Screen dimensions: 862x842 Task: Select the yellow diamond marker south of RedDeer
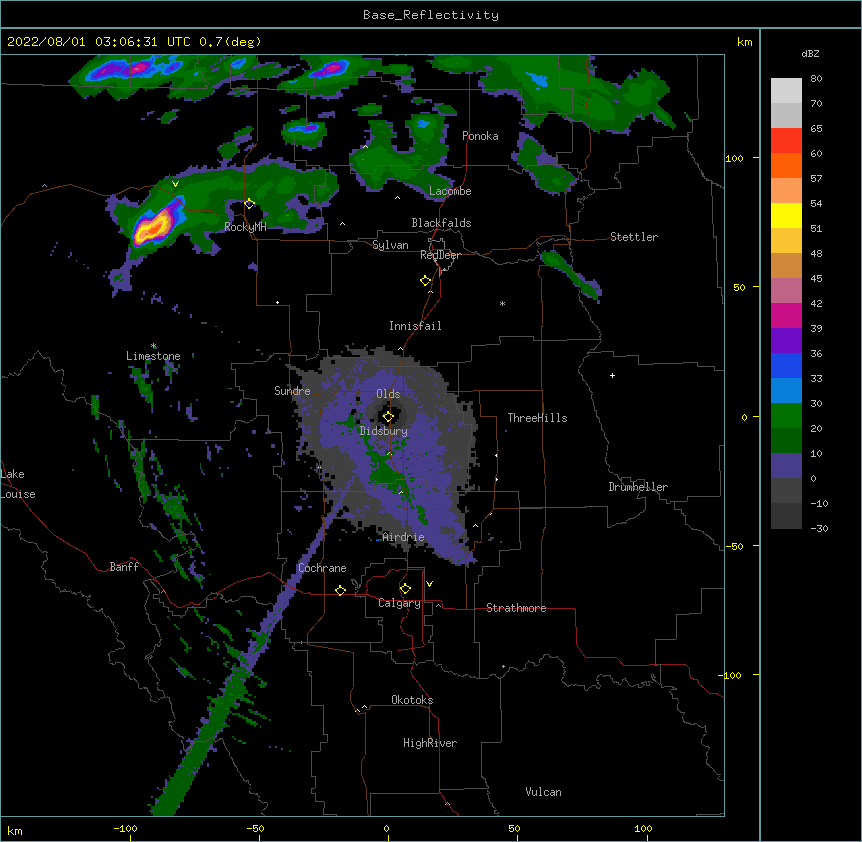pyautogui.click(x=426, y=281)
